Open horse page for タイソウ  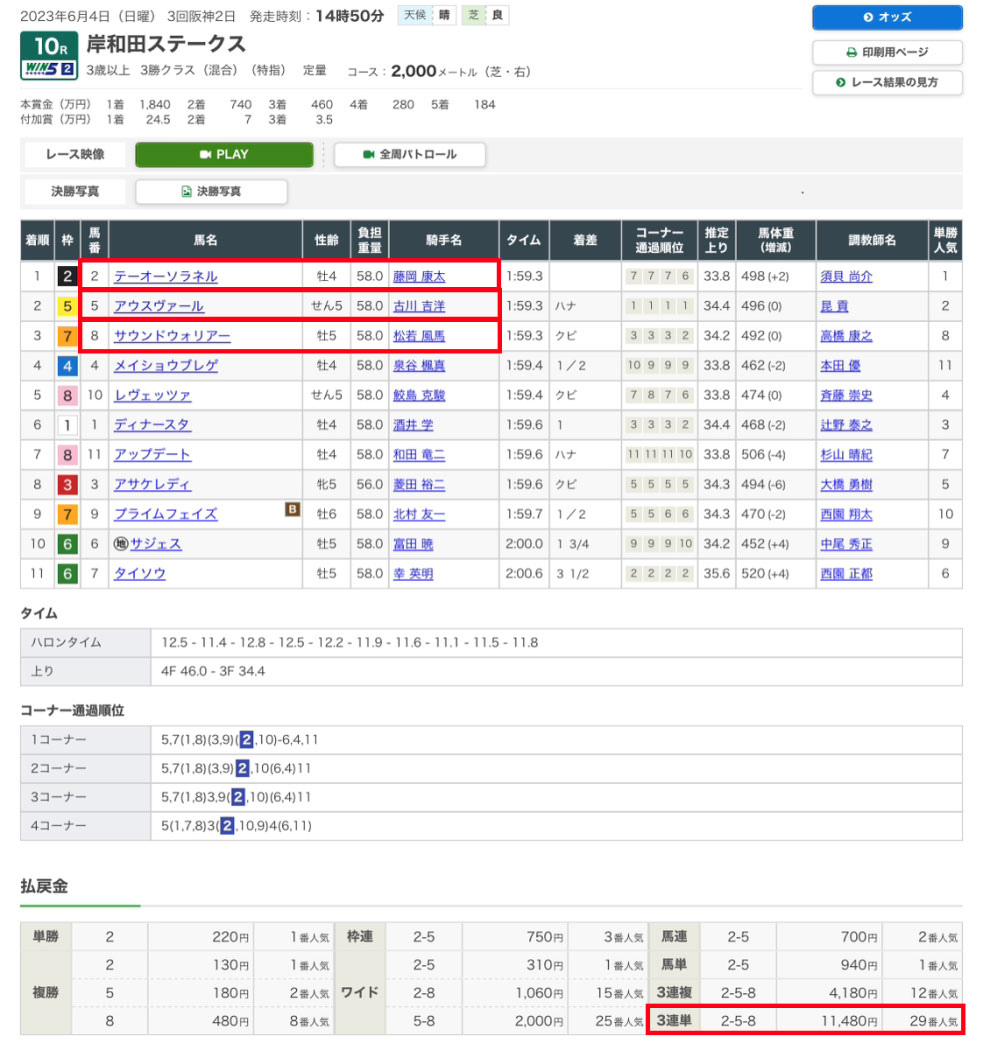point(140,574)
